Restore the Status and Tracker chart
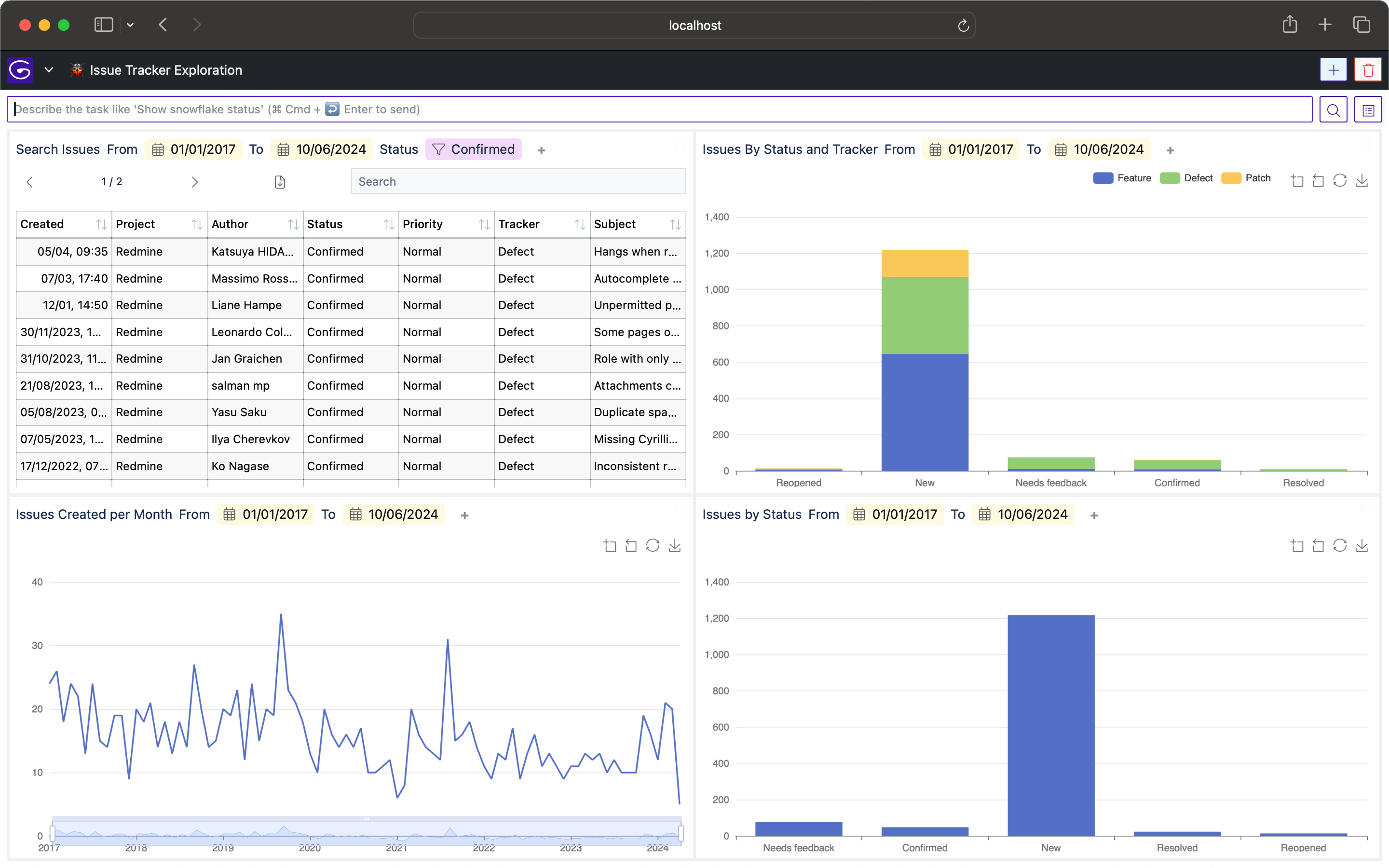 click(1340, 181)
